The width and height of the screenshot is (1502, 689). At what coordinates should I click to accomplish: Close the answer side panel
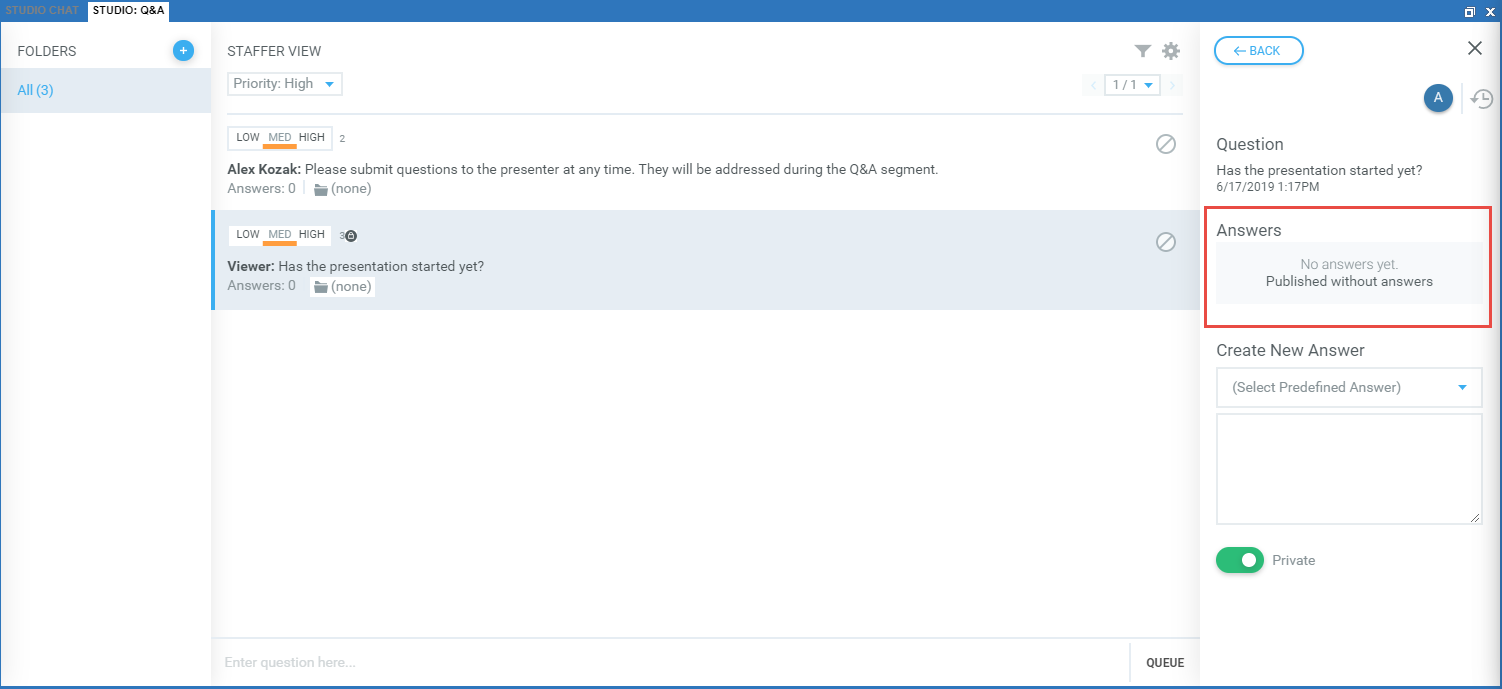point(1474,48)
